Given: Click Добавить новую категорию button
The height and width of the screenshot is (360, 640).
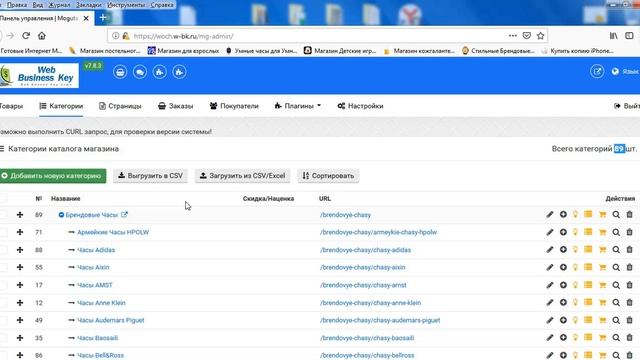Looking at the screenshot, I should pyautogui.click(x=53, y=176).
